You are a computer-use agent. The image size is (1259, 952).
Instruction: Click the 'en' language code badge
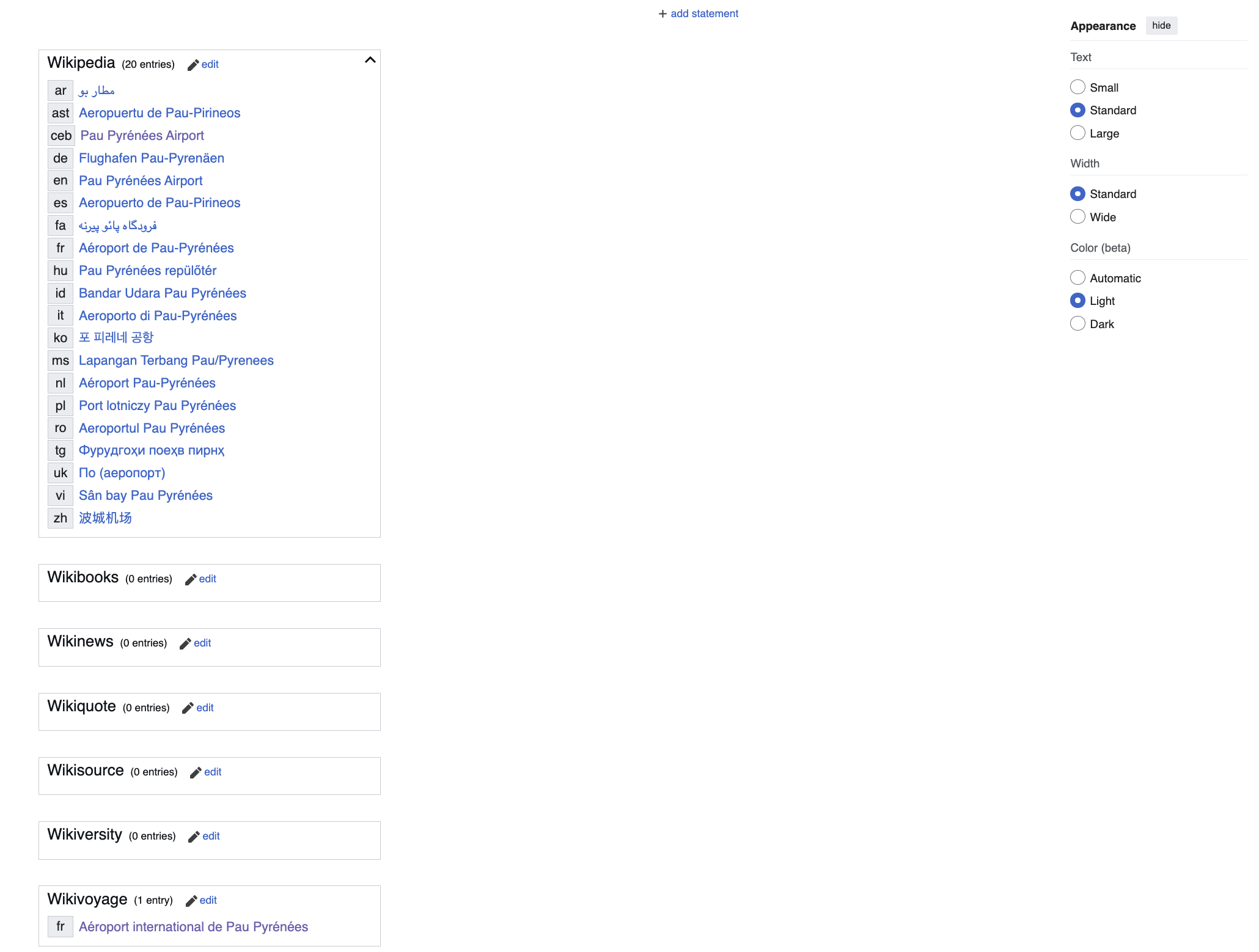61,181
